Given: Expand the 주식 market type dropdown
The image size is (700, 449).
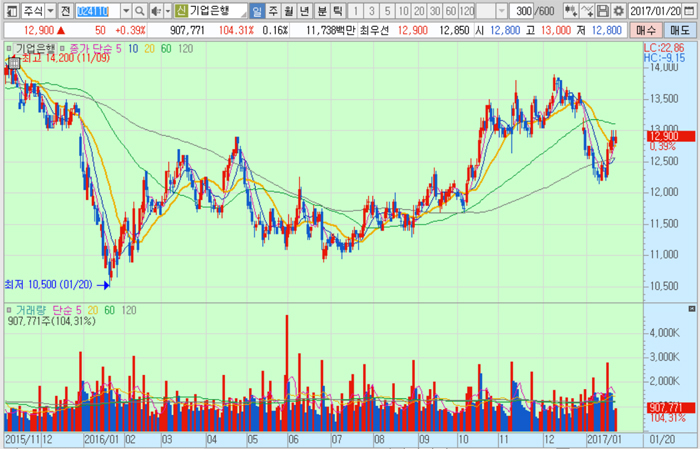Looking at the screenshot, I should point(49,10).
